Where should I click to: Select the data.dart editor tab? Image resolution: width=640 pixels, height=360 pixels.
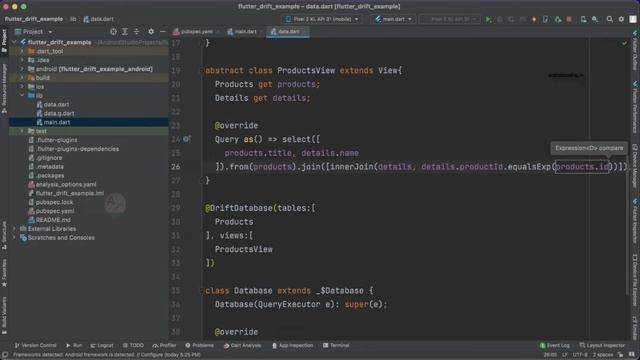pyautogui.click(x=288, y=31)
